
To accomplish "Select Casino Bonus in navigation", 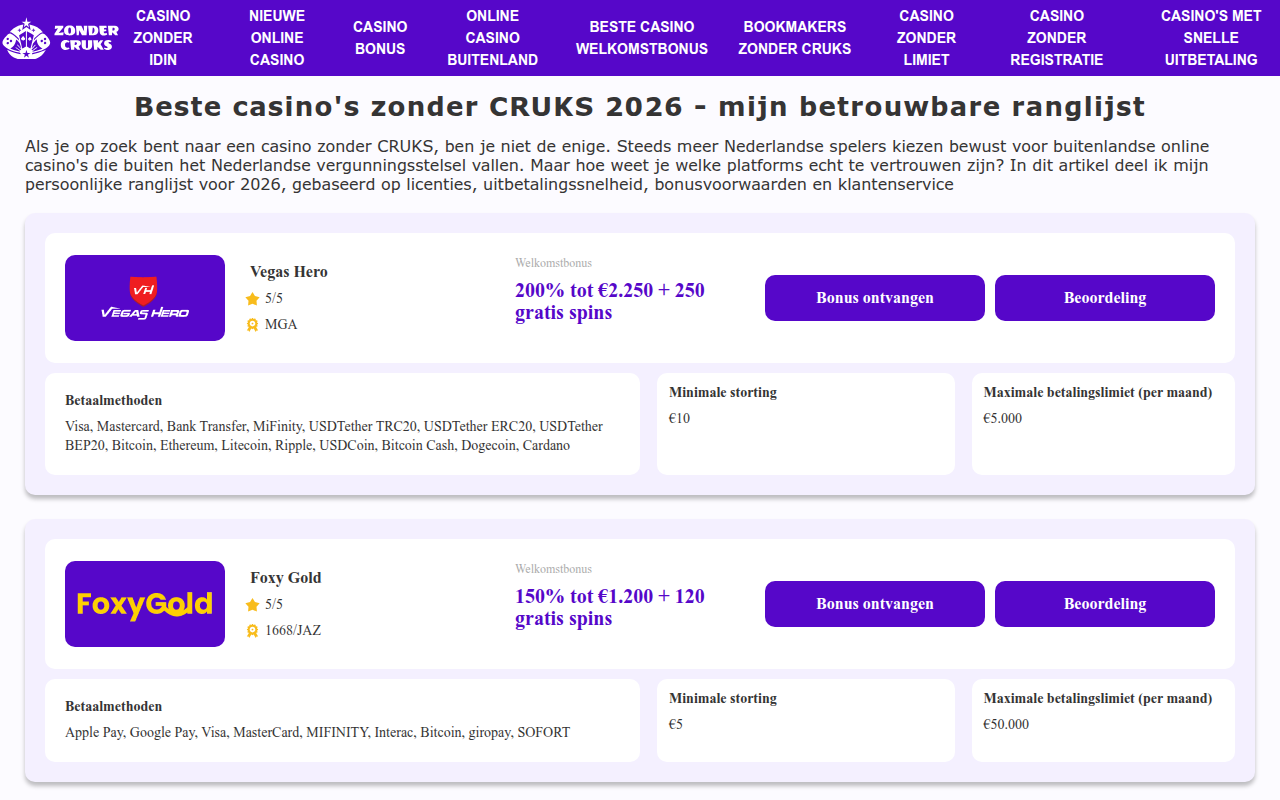I will tap(380, 38).
